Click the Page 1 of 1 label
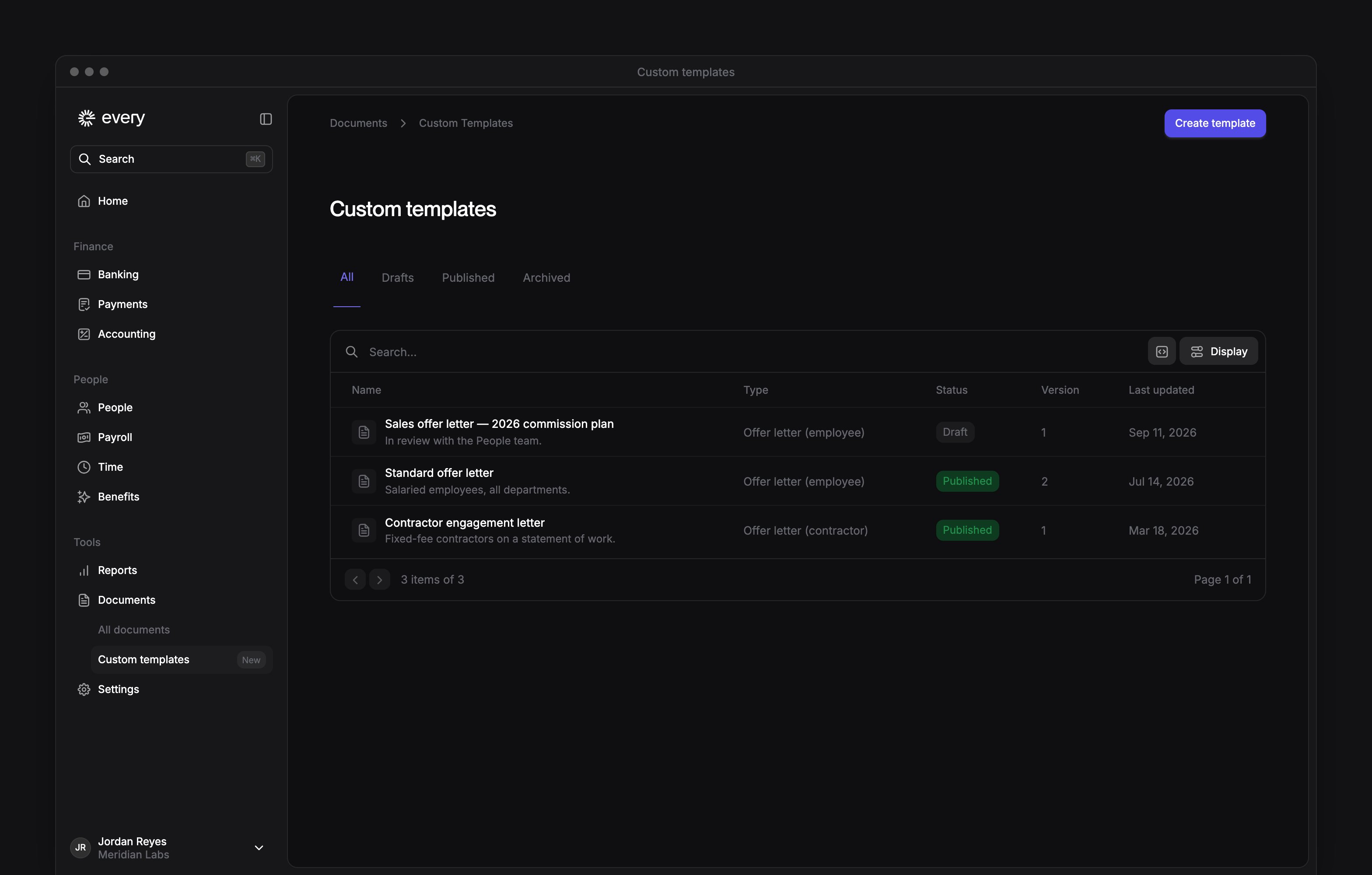The image size is (1372, 875). (x=1223, y=579)
